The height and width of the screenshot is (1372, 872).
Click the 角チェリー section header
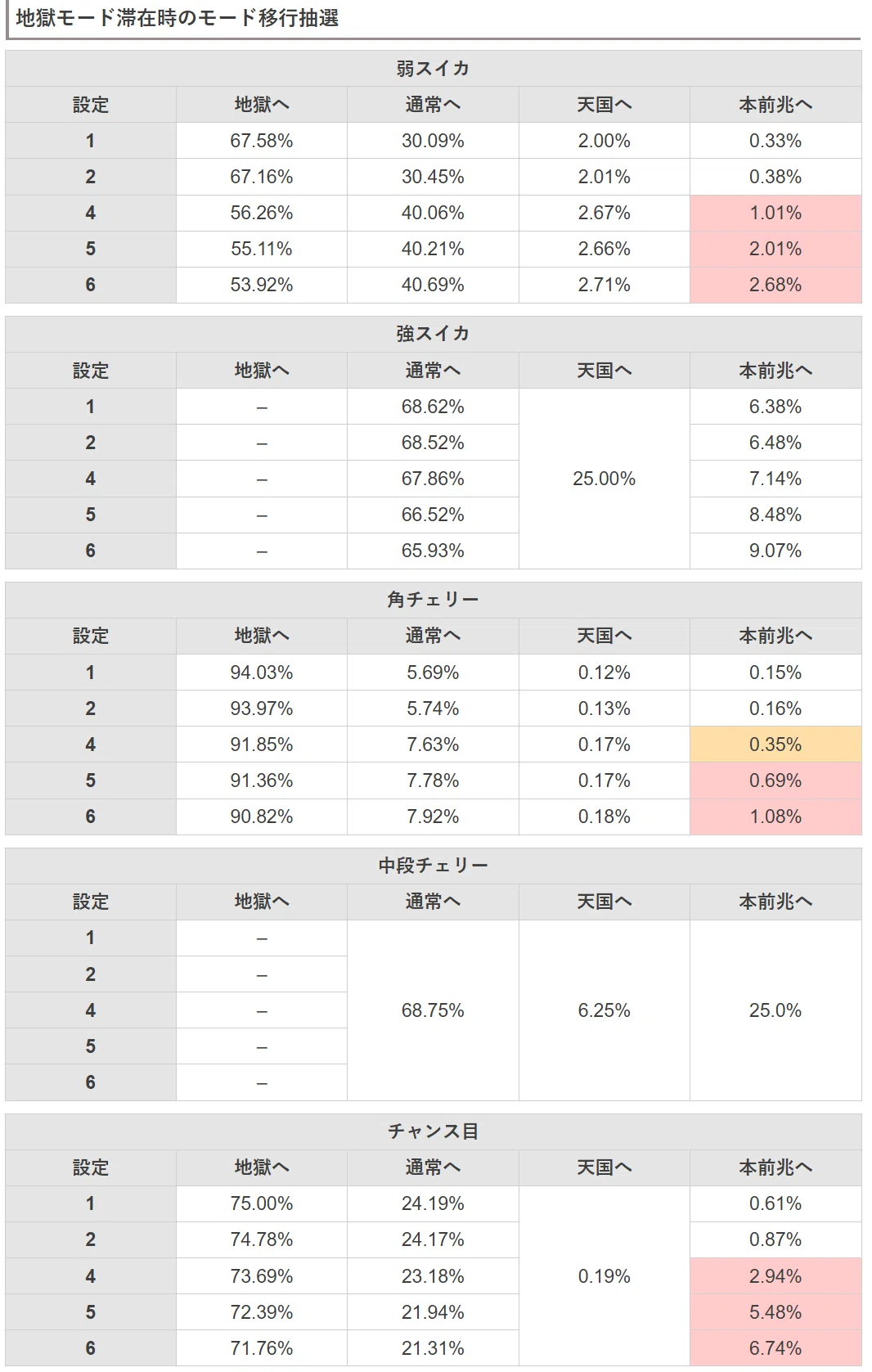click(433, 600)
